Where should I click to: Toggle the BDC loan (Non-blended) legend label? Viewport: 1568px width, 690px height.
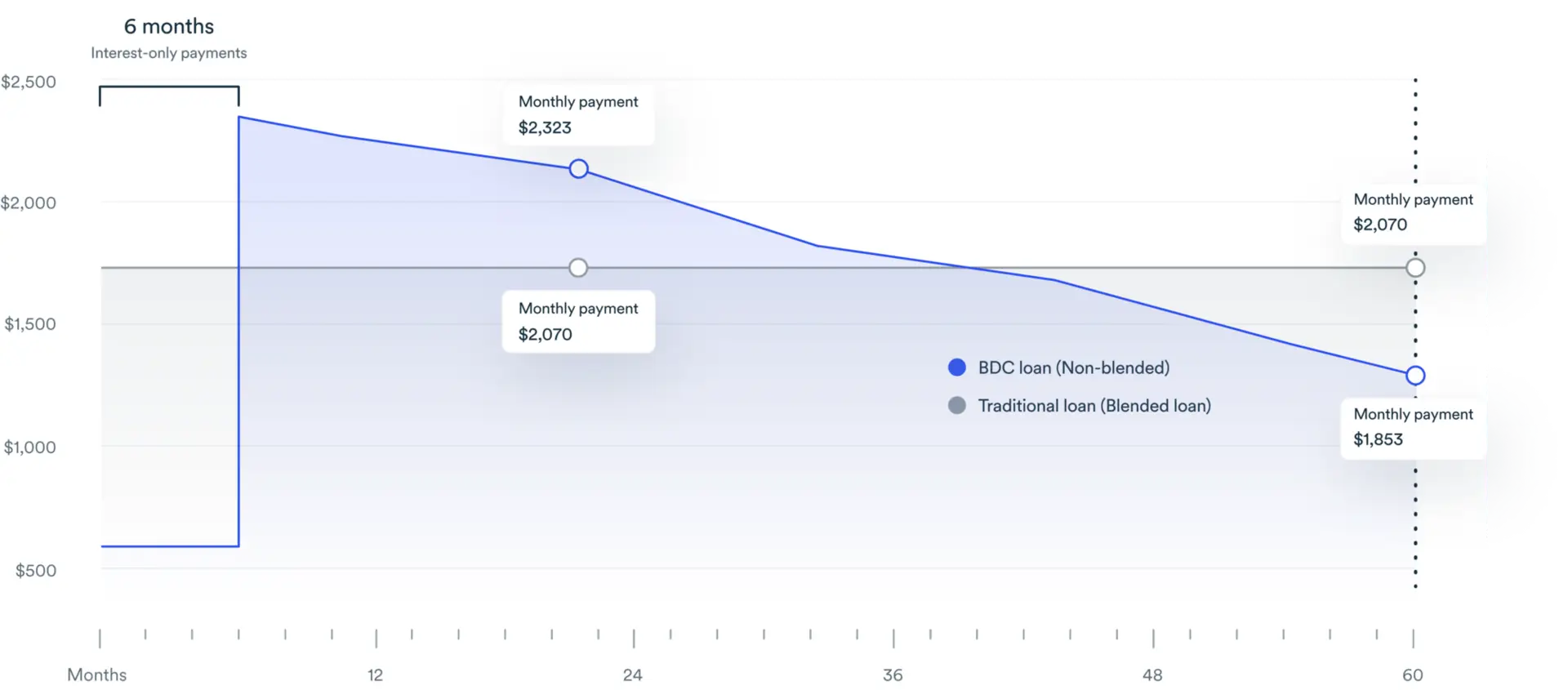tap(1073, 367)
